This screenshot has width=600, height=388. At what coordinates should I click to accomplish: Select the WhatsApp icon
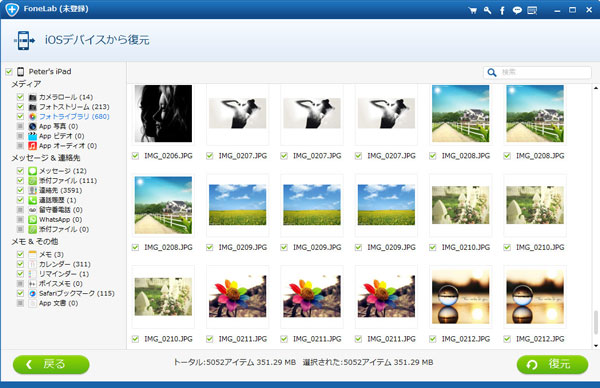click(x=33, y=220)
